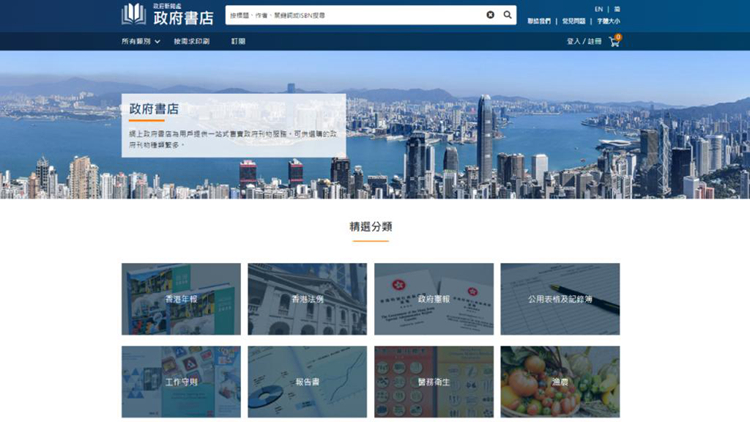
Task: Click the 登入 / 註冊 link
Action: tap(584, 42)
